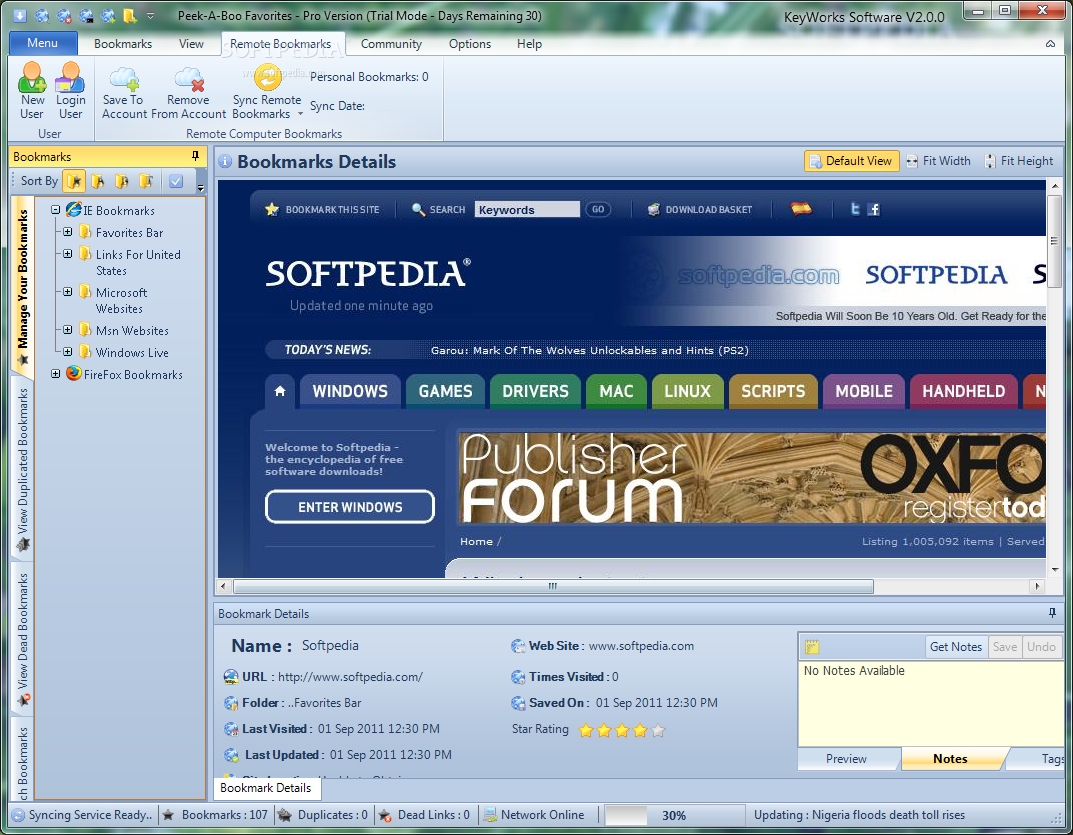Switch to the View ribbon tab
Image resolution: width=1073 pixels, height=835 pixels.
(191, 44)
